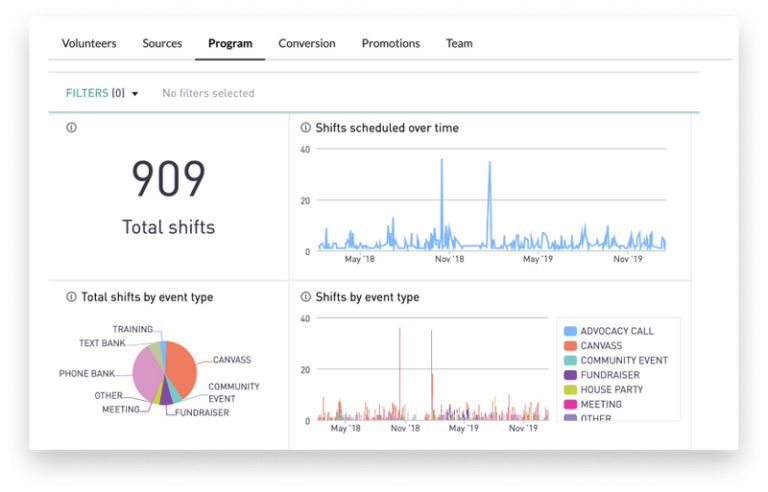
Task: Click info icon beside Shifts scheduled over time
Action: click(307, 128)
